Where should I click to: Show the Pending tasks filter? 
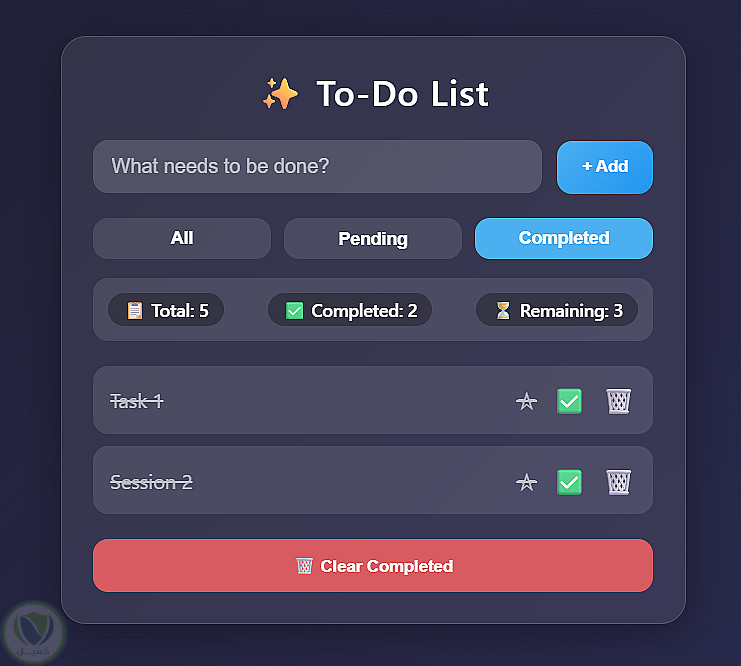coord(373,238)
